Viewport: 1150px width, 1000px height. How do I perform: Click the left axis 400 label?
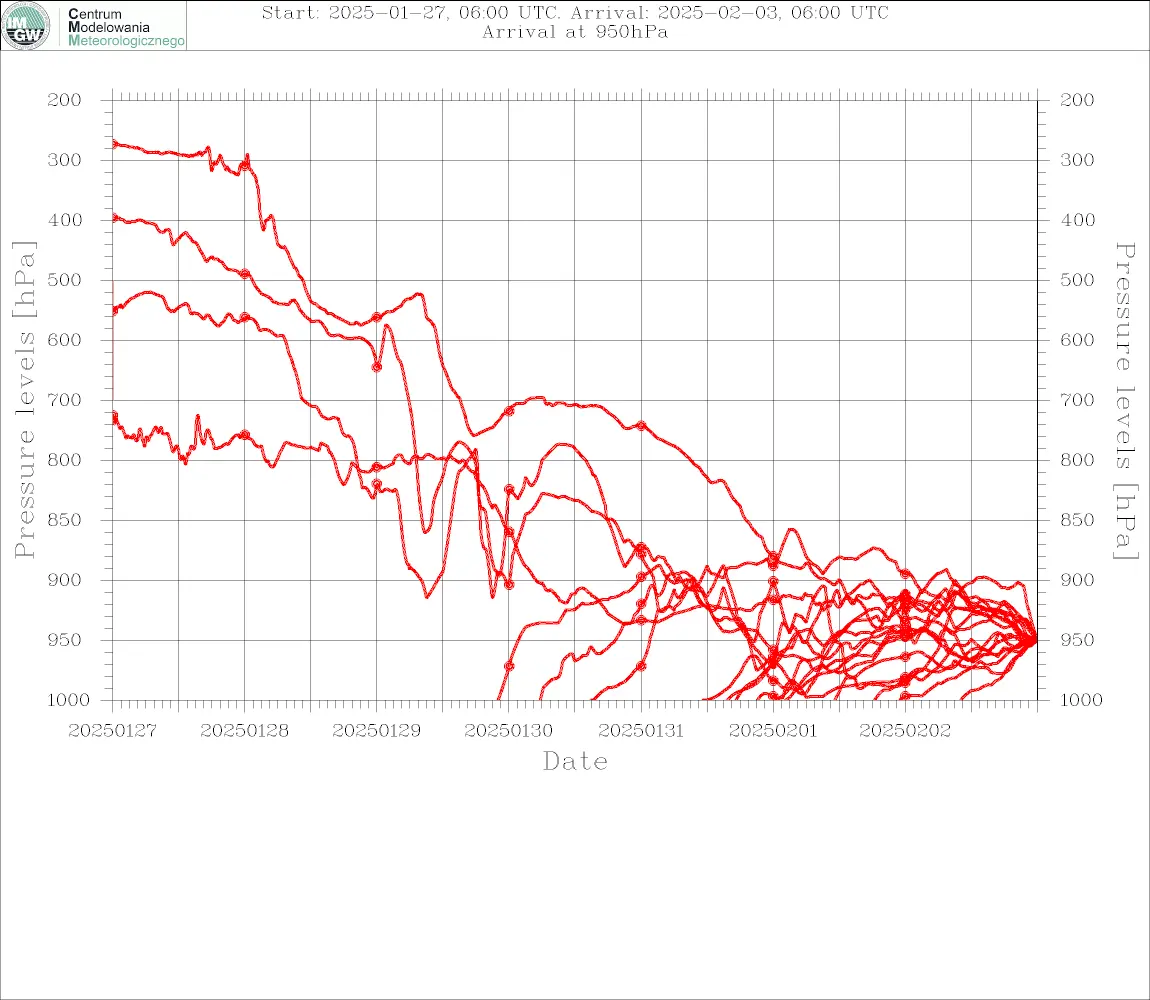pyautogui.click(x=65, y=220)
